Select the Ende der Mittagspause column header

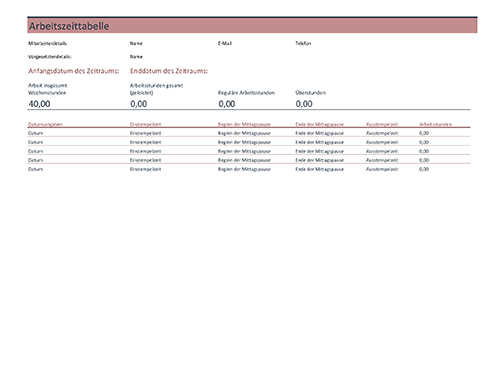coord(319,124)
